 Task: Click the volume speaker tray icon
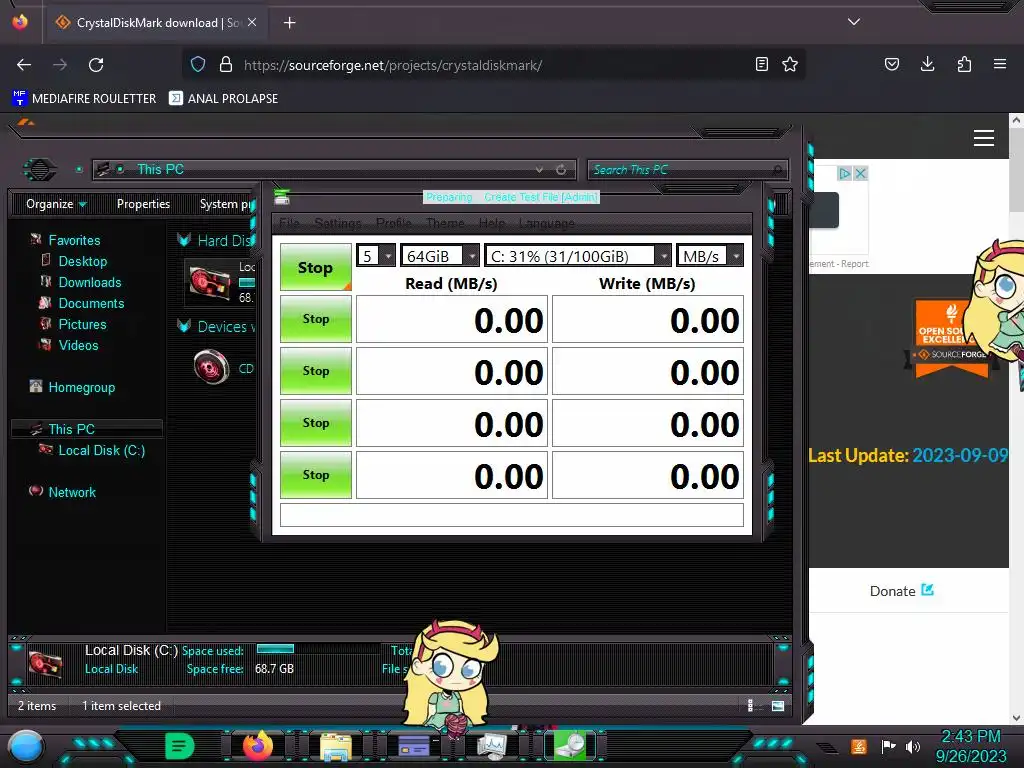(913, 746)
